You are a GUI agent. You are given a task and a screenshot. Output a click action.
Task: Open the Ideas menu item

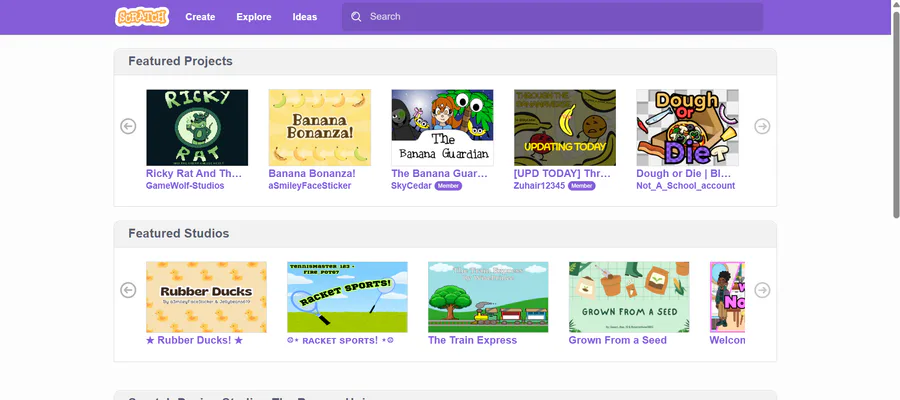coord(305,17)
